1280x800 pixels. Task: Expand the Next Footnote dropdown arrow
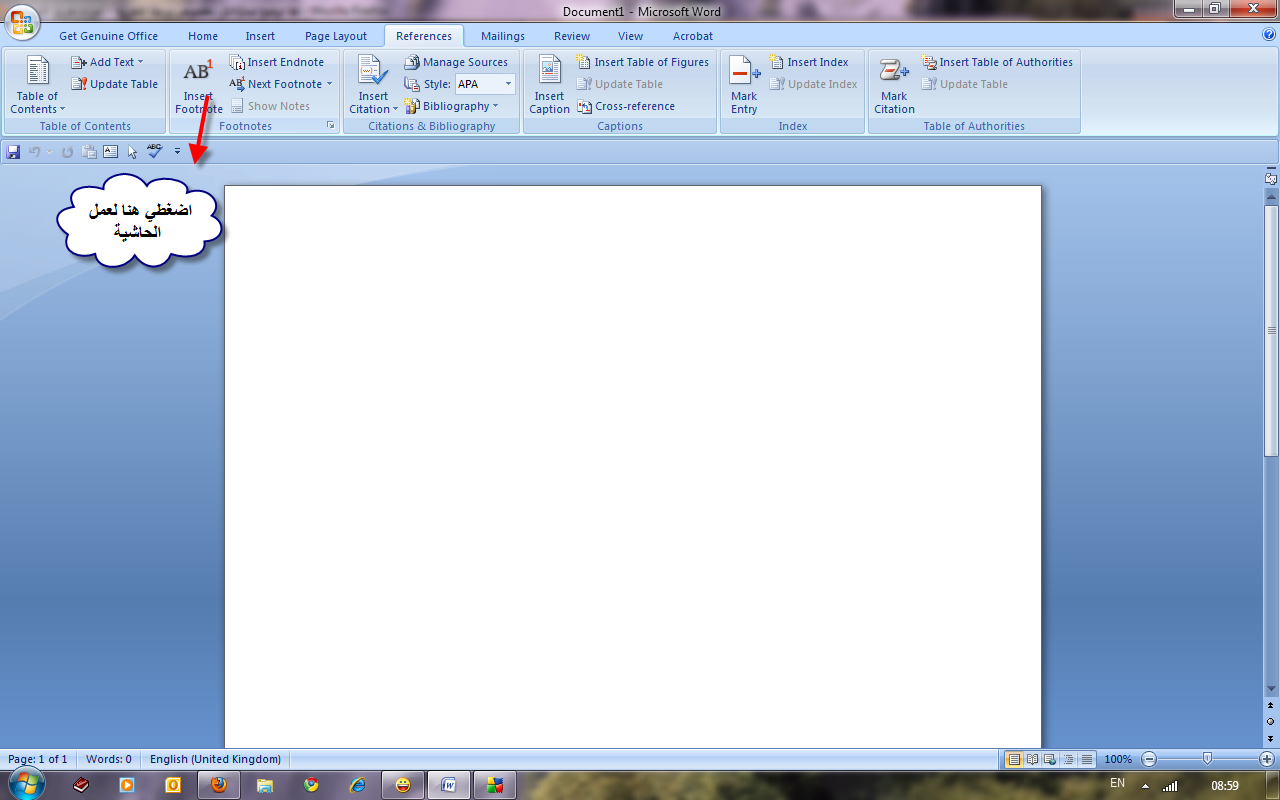tap(329, 84)
